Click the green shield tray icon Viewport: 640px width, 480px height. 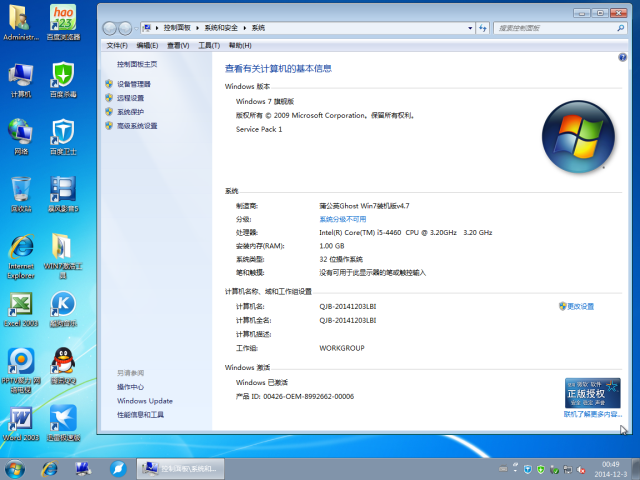tap(541, 469)
